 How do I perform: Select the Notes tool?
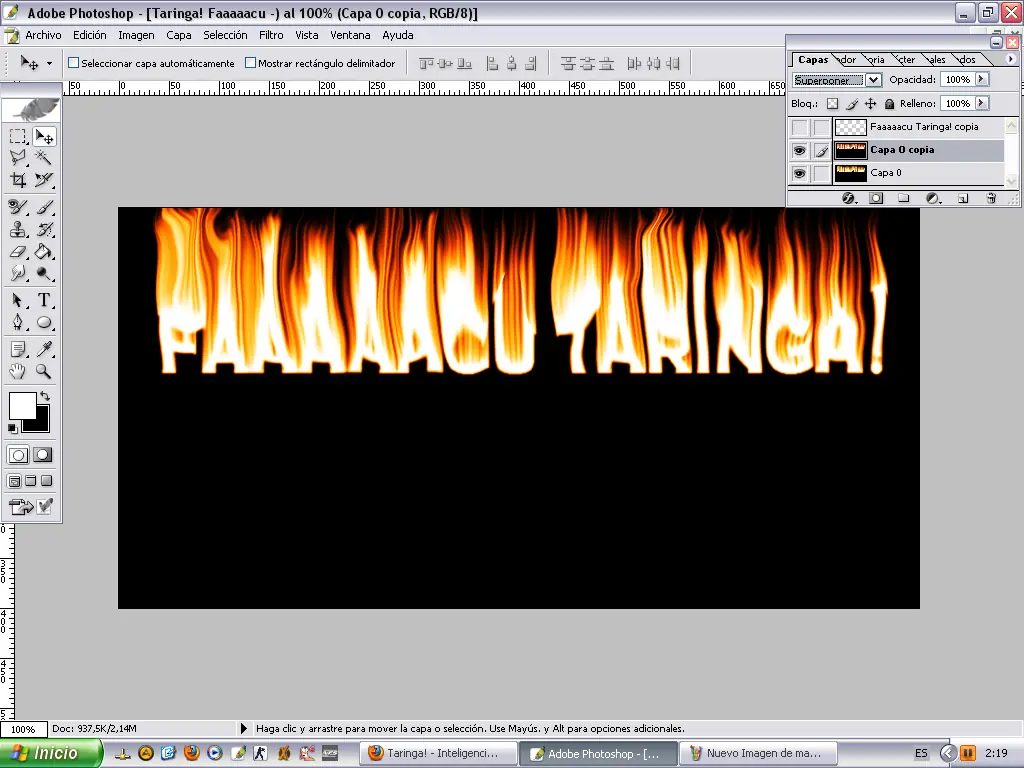[x=18, y=349]
